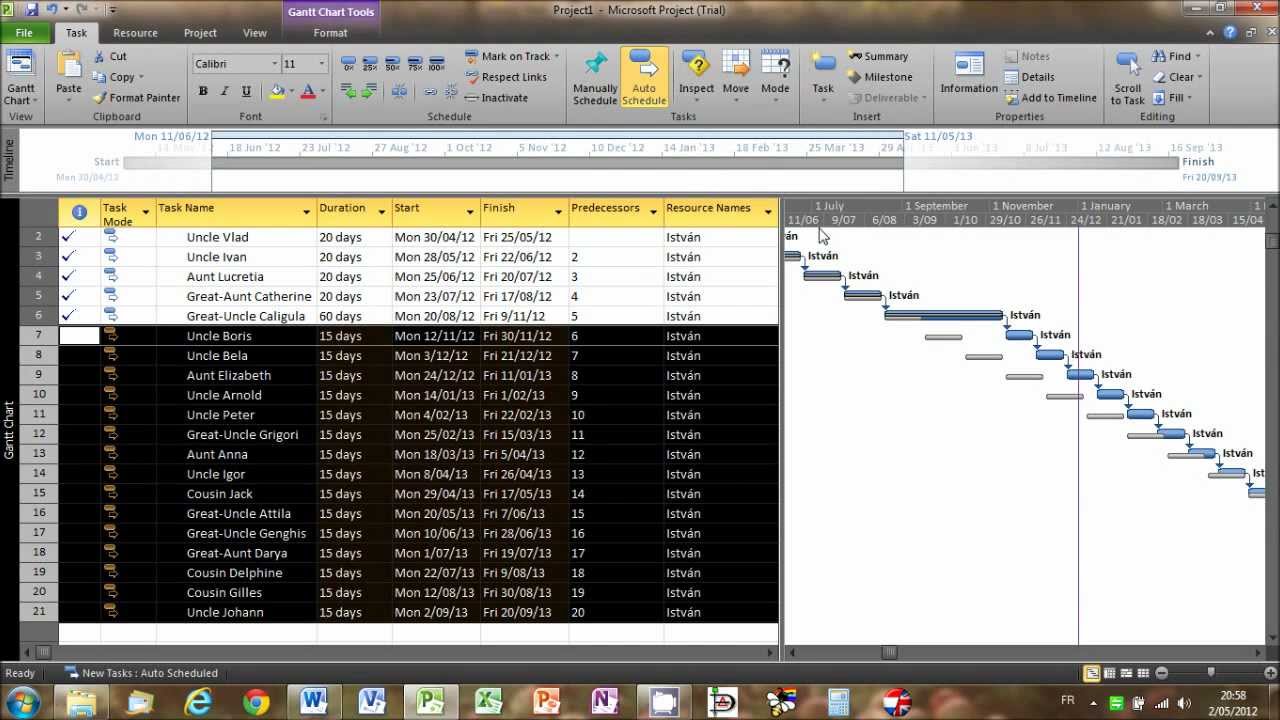The height and width of the screenshot is (720, 1280).
Task: Open the Gantt Chart view button
Action: pos(20,78)
